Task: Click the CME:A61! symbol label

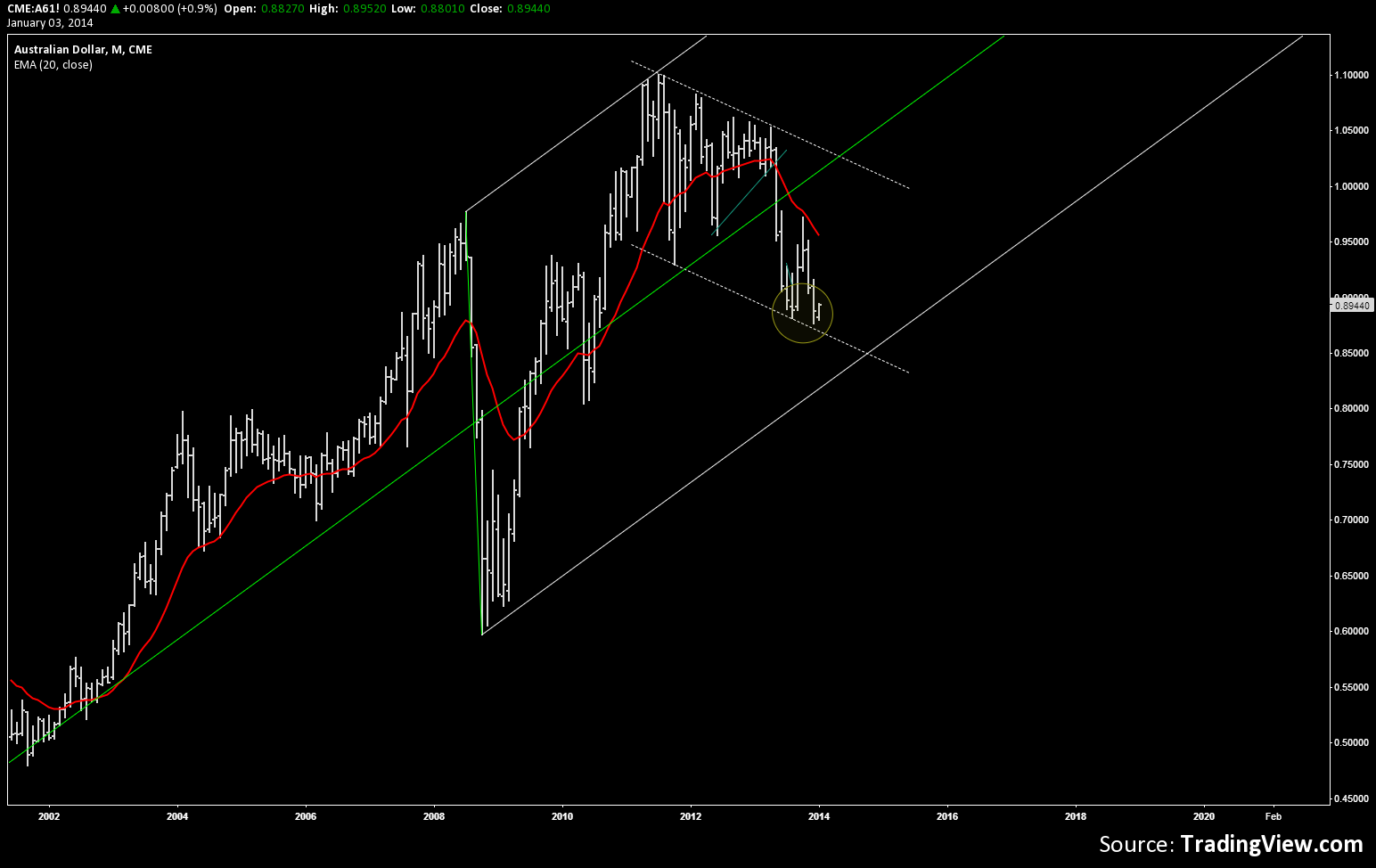Action: coord(33,8)
